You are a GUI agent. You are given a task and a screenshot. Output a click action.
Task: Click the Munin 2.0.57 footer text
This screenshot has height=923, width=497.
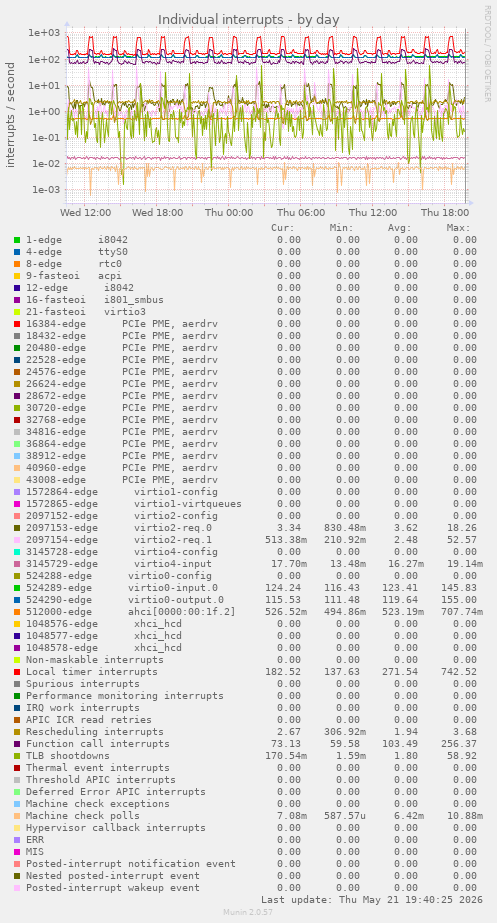[x=248, y=912]
